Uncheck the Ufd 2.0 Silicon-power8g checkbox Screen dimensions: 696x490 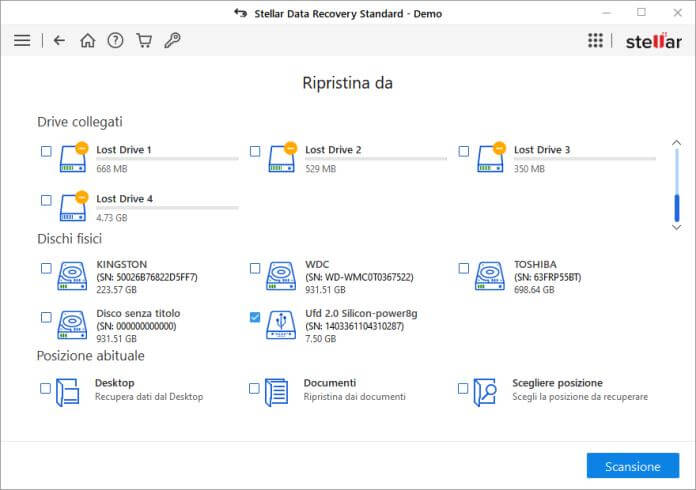pyautogui.click(x=255, y=317)
